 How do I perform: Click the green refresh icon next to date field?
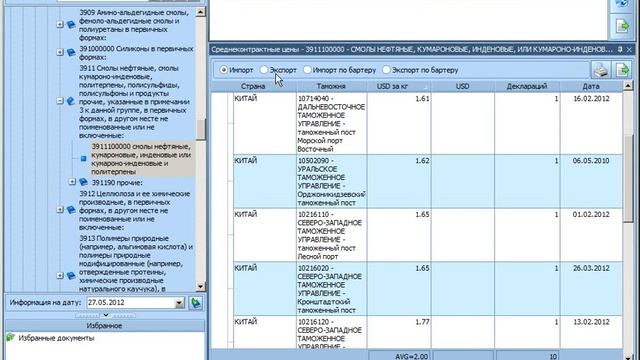click(196, 303)
